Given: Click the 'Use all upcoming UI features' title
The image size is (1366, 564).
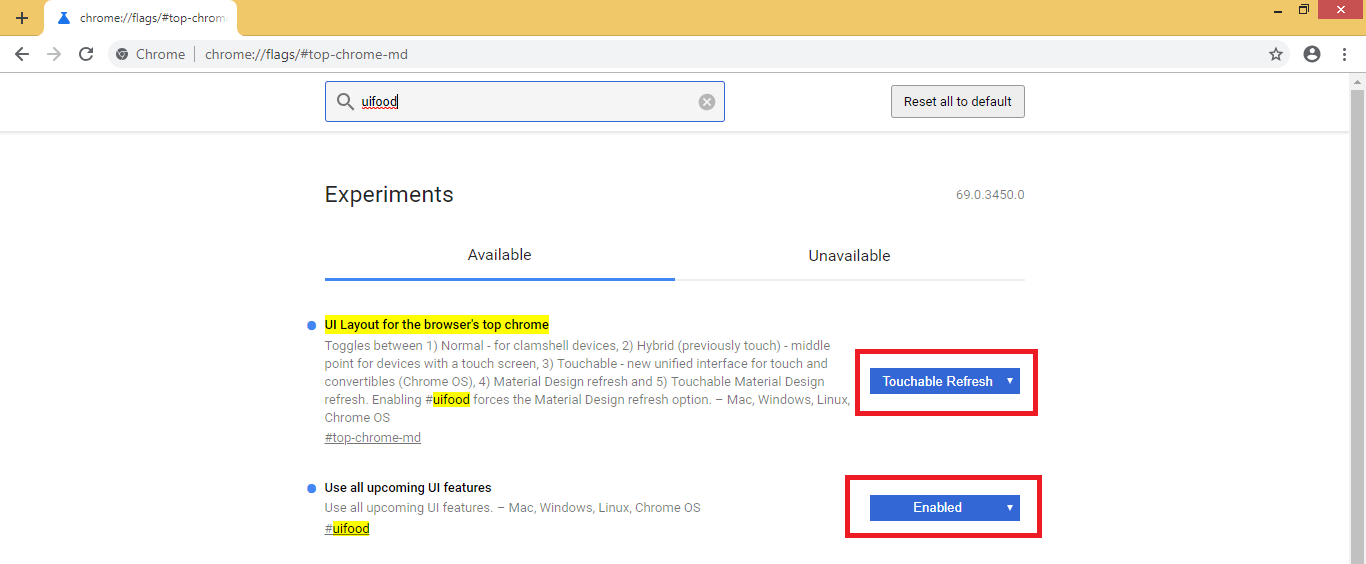Looking at the screenshot, I should 408,488.
